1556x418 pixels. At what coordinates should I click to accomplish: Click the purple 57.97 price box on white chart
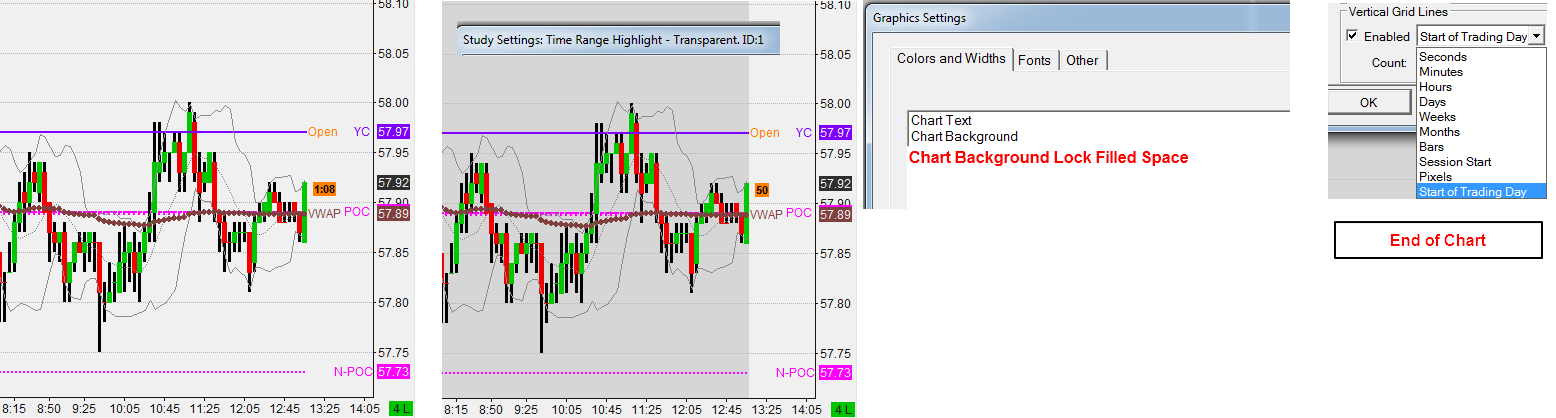pyautogui.click(x=393, y=132)
